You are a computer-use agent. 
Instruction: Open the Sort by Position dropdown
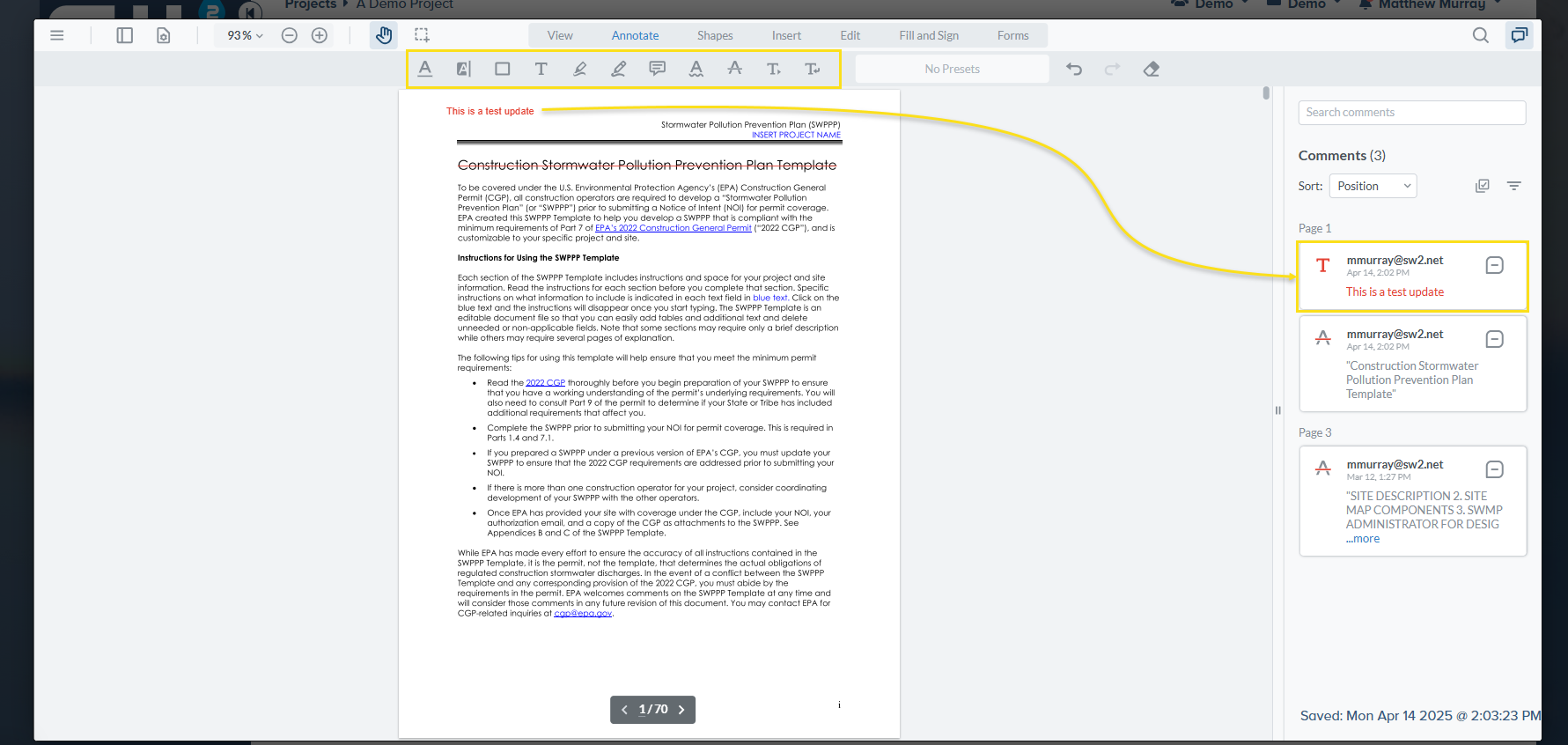pos(1373,186)
